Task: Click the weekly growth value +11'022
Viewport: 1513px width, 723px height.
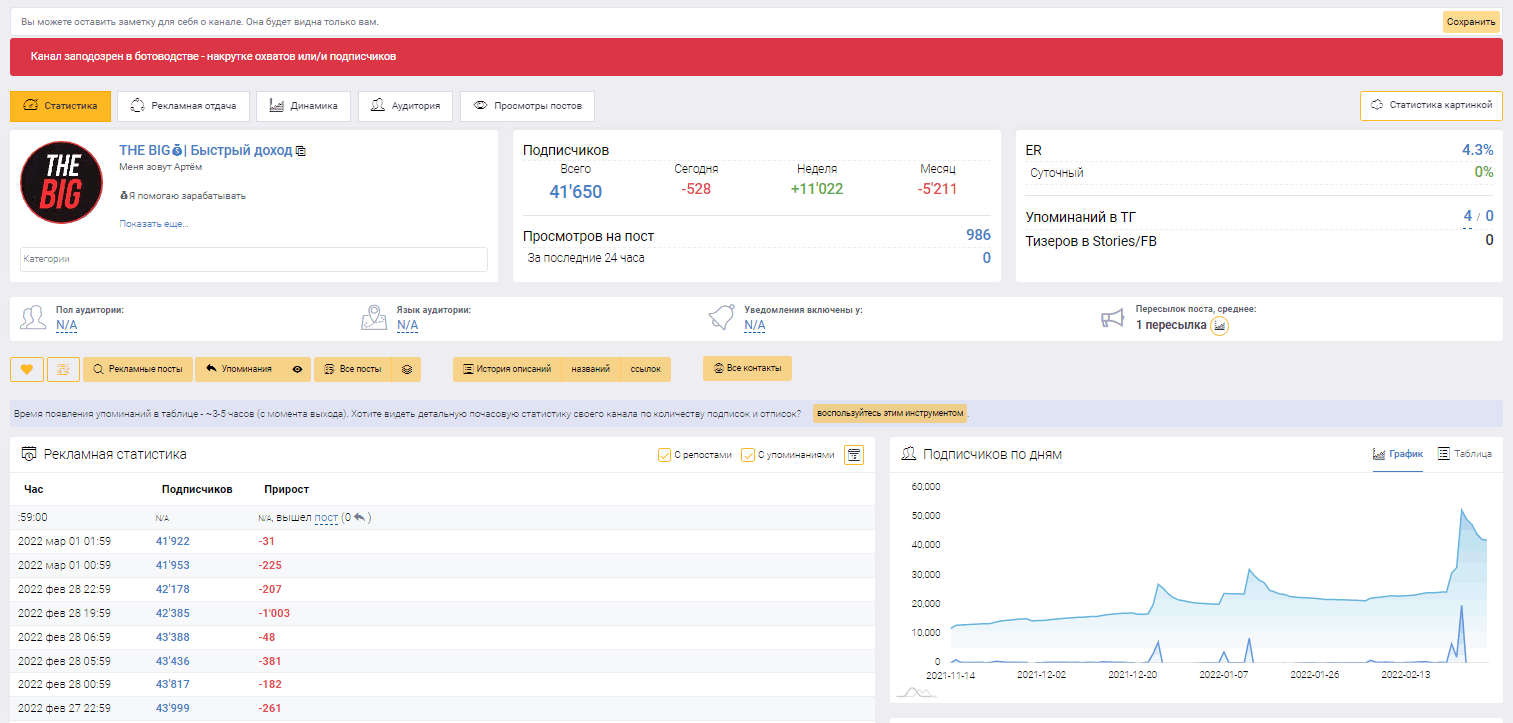Action: (817, 189)
